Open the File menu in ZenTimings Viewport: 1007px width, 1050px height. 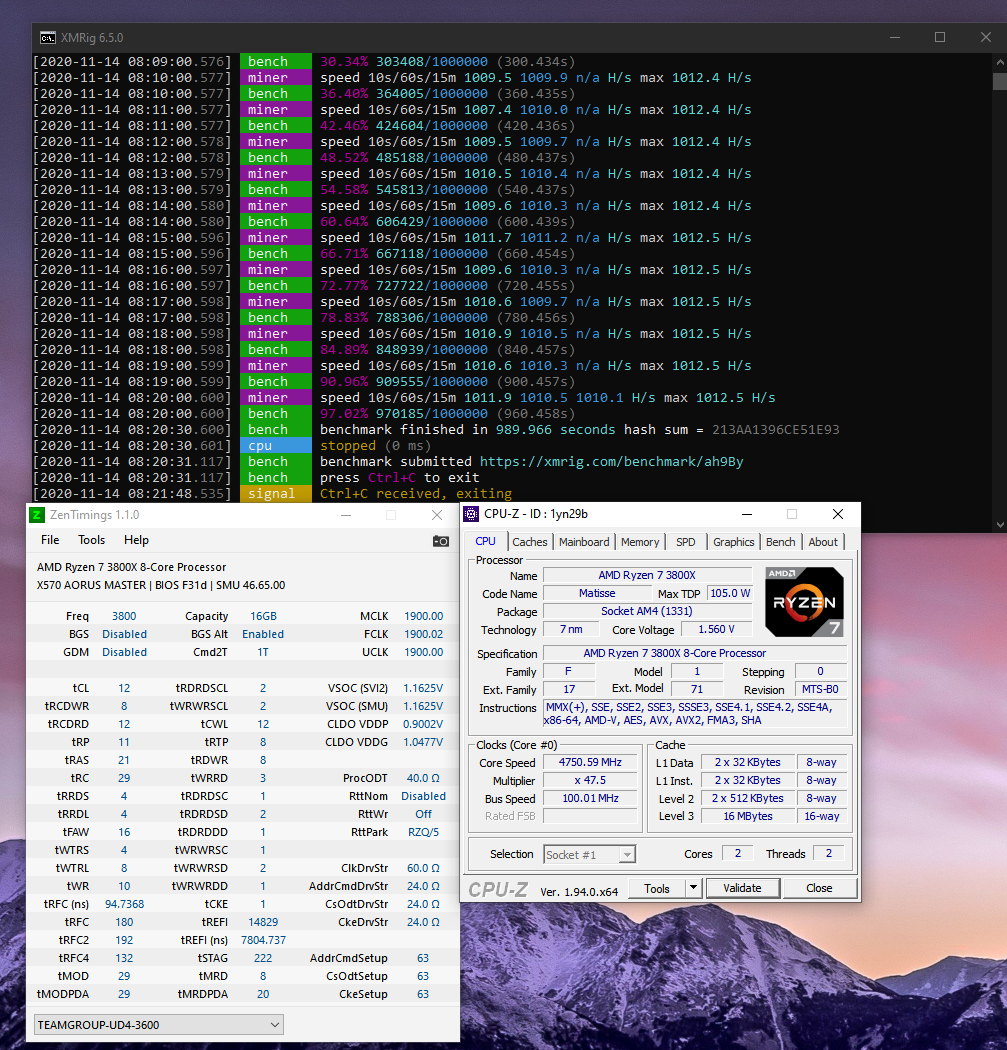pyautogui.click(x=50, y=540)
